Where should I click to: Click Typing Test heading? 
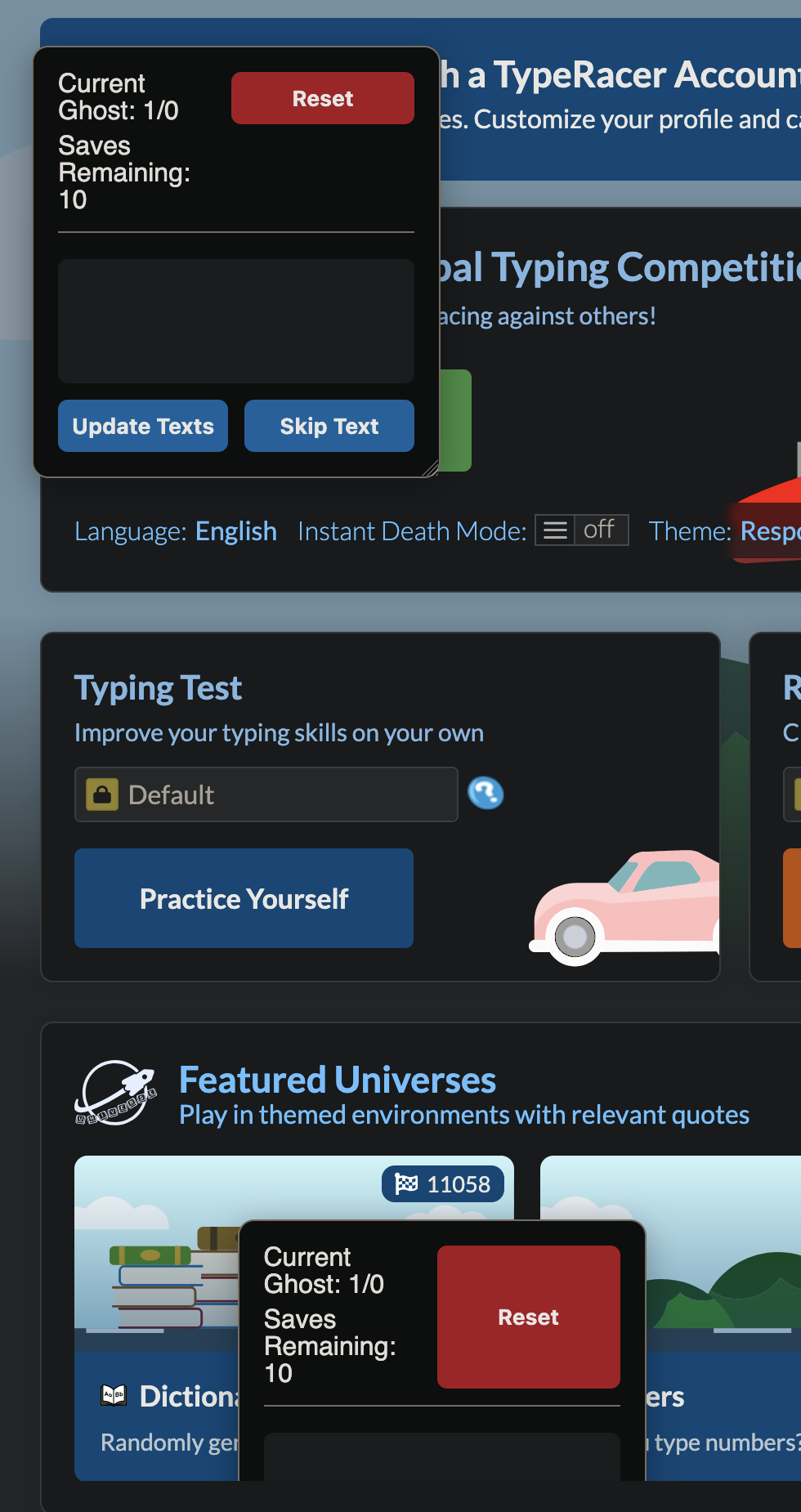click(x=158, y=688)
